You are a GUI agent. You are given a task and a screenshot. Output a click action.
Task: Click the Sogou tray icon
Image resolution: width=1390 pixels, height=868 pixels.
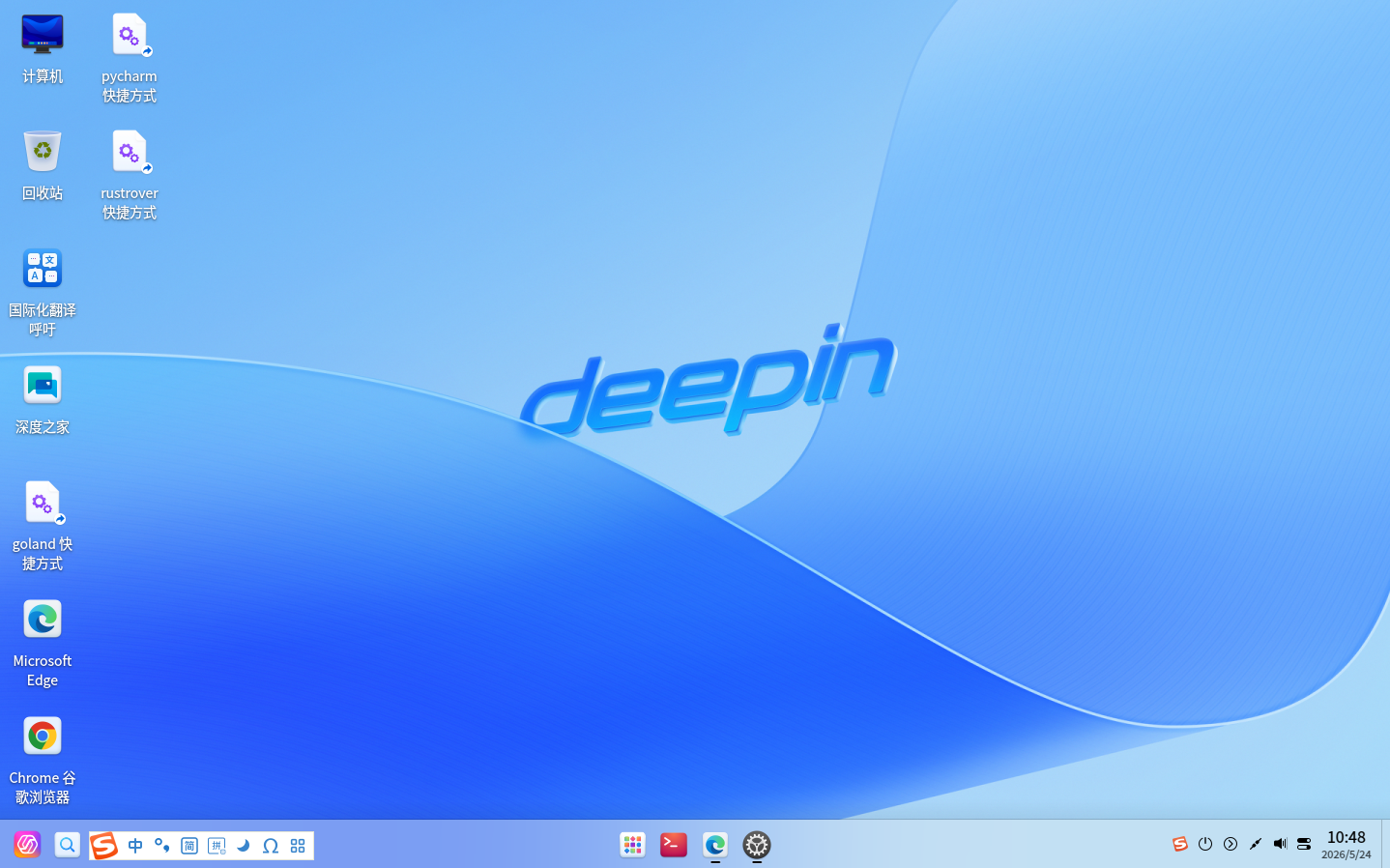pos(1180,844)
